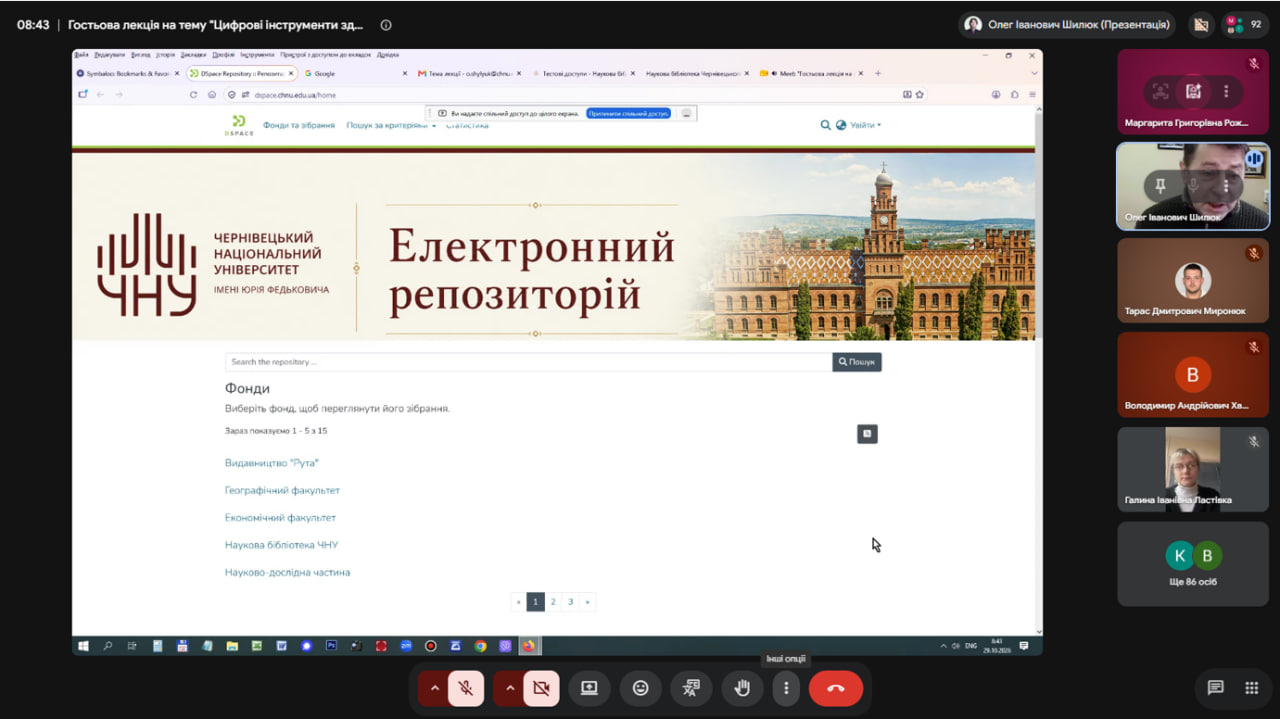The width and height of the screenshot is (1280, 719).
Task: Click the Photoshop icon in shared taskbar
Action: tap(331, 646)
